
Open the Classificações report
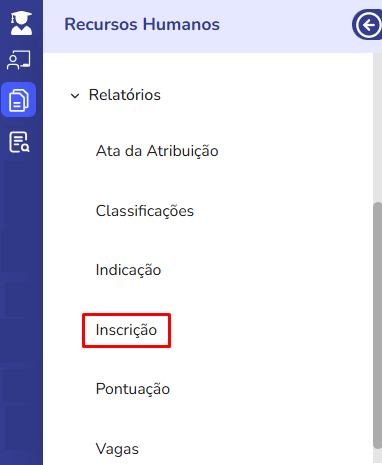(x=145, y=211)
